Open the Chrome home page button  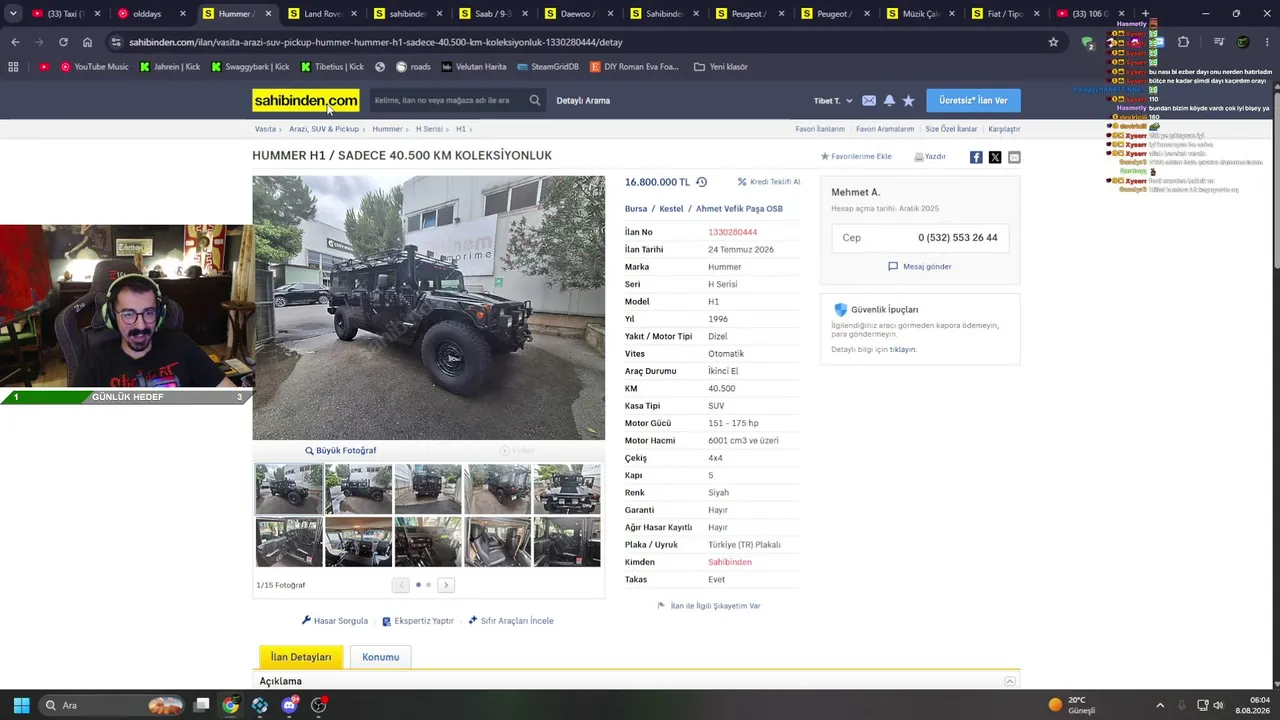point(87,42)
